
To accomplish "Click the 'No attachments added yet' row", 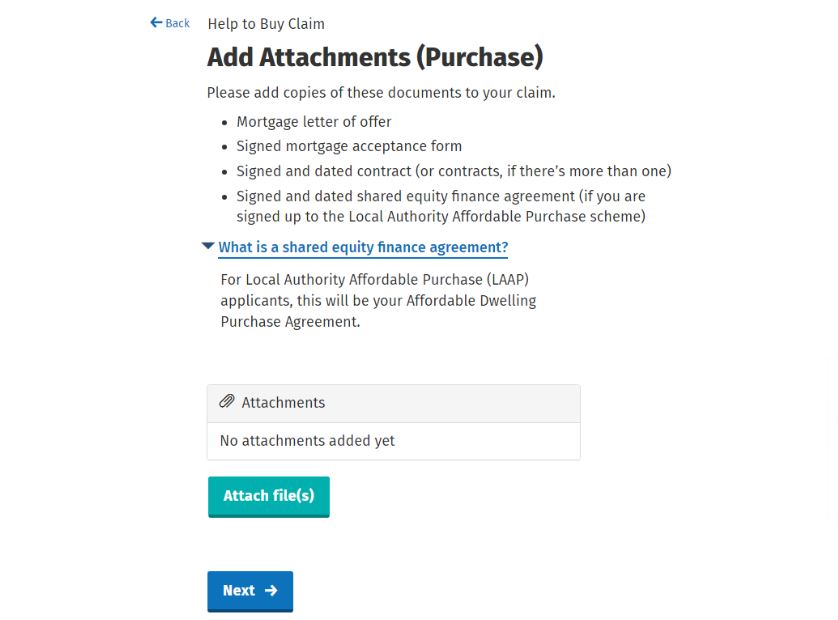I will click(307, 440).
